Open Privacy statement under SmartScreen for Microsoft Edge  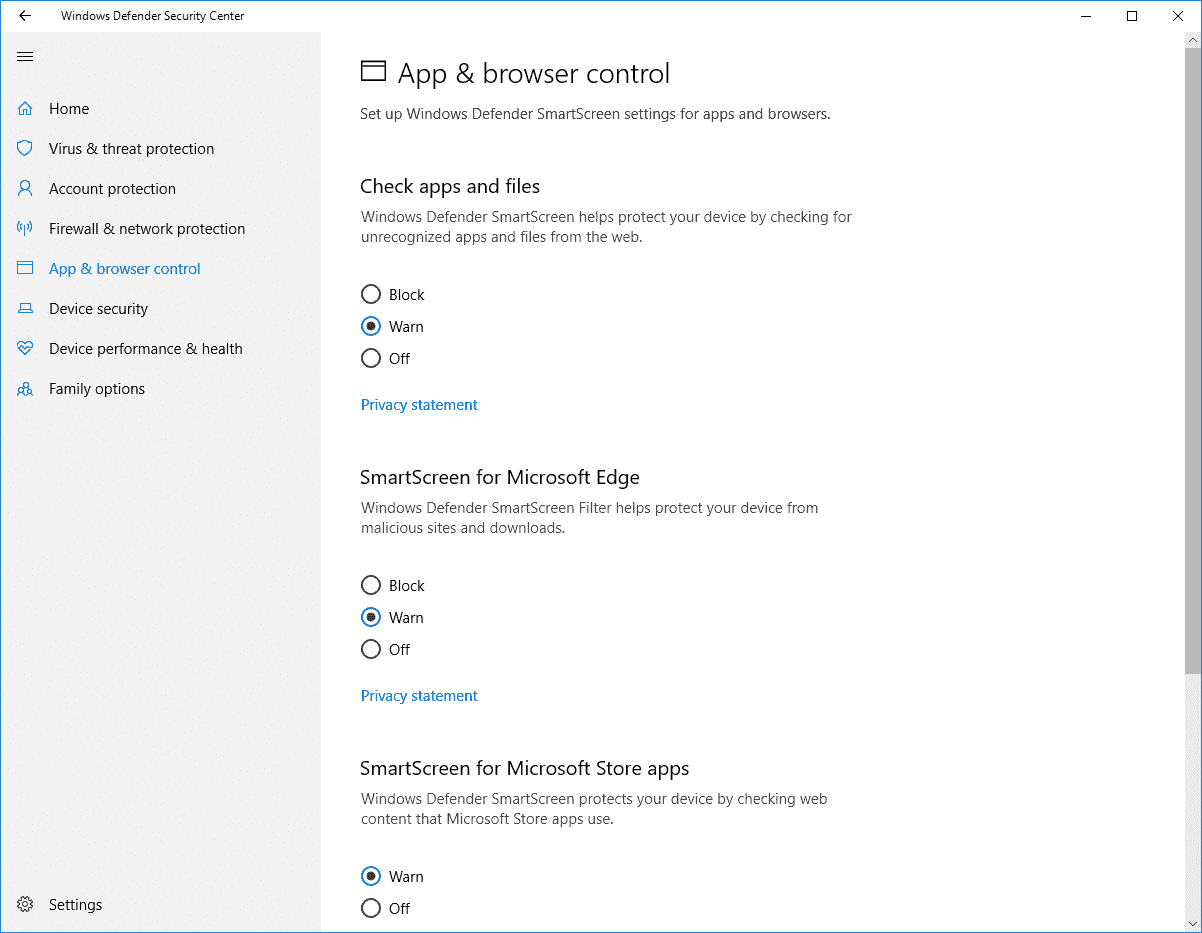point(419,695)
